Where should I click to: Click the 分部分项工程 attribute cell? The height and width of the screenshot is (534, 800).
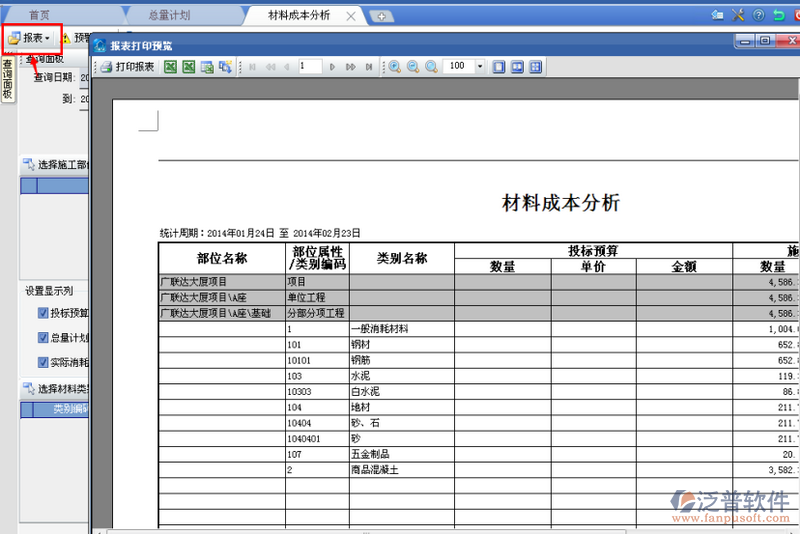click(x=317, y=313)
